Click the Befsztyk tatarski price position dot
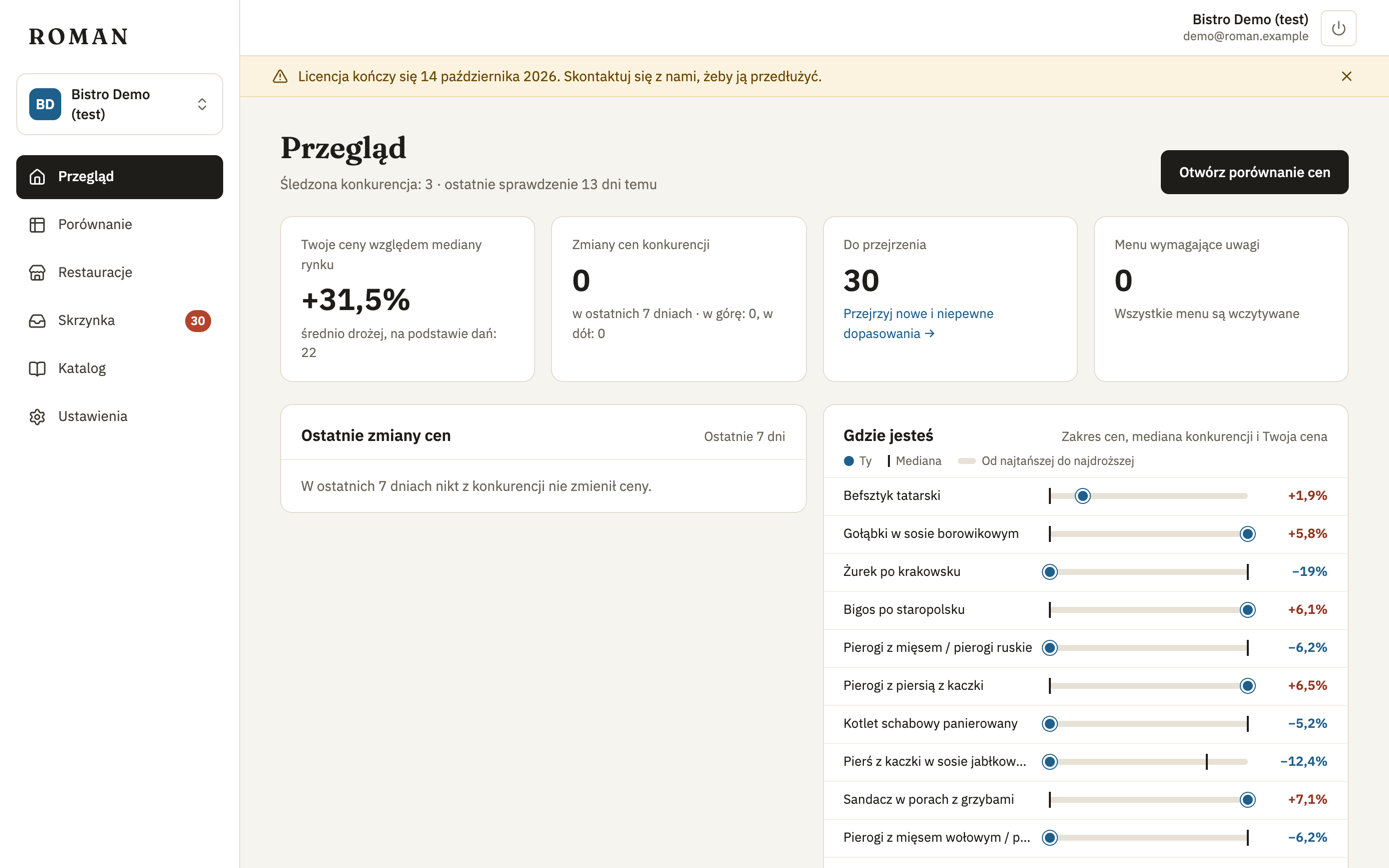The width and height of the screenshot is (1389, 868). [1082, 496]
